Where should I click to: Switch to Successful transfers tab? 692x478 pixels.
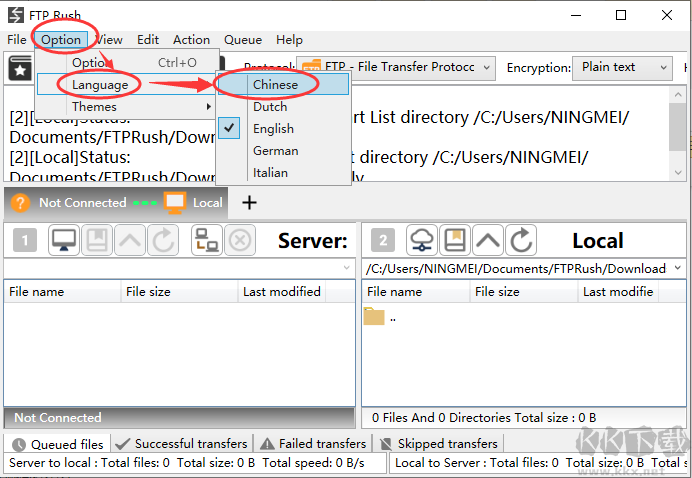[x=182, y=444]
